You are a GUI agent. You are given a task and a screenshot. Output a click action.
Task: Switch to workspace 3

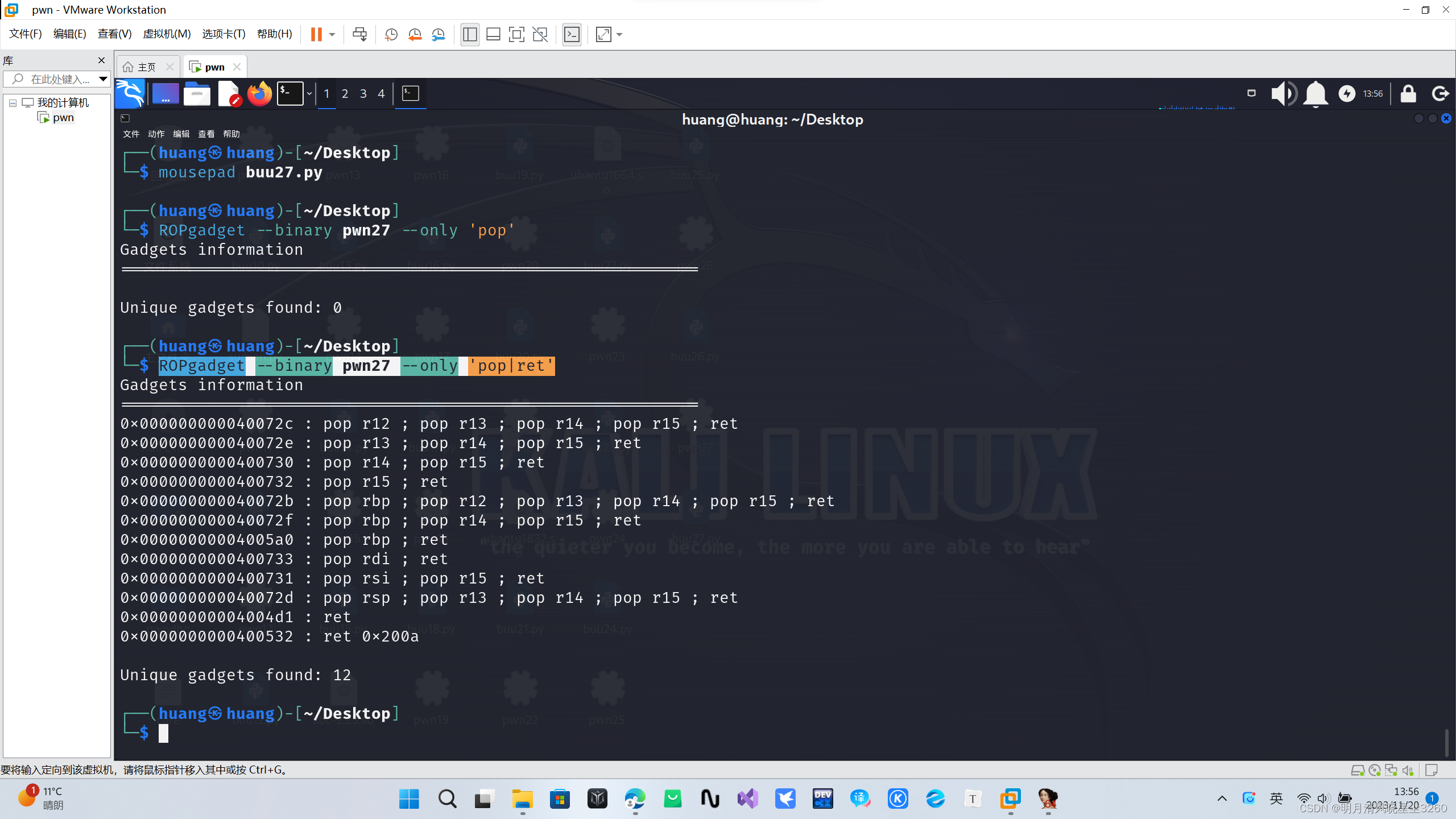tap(363, 94)
